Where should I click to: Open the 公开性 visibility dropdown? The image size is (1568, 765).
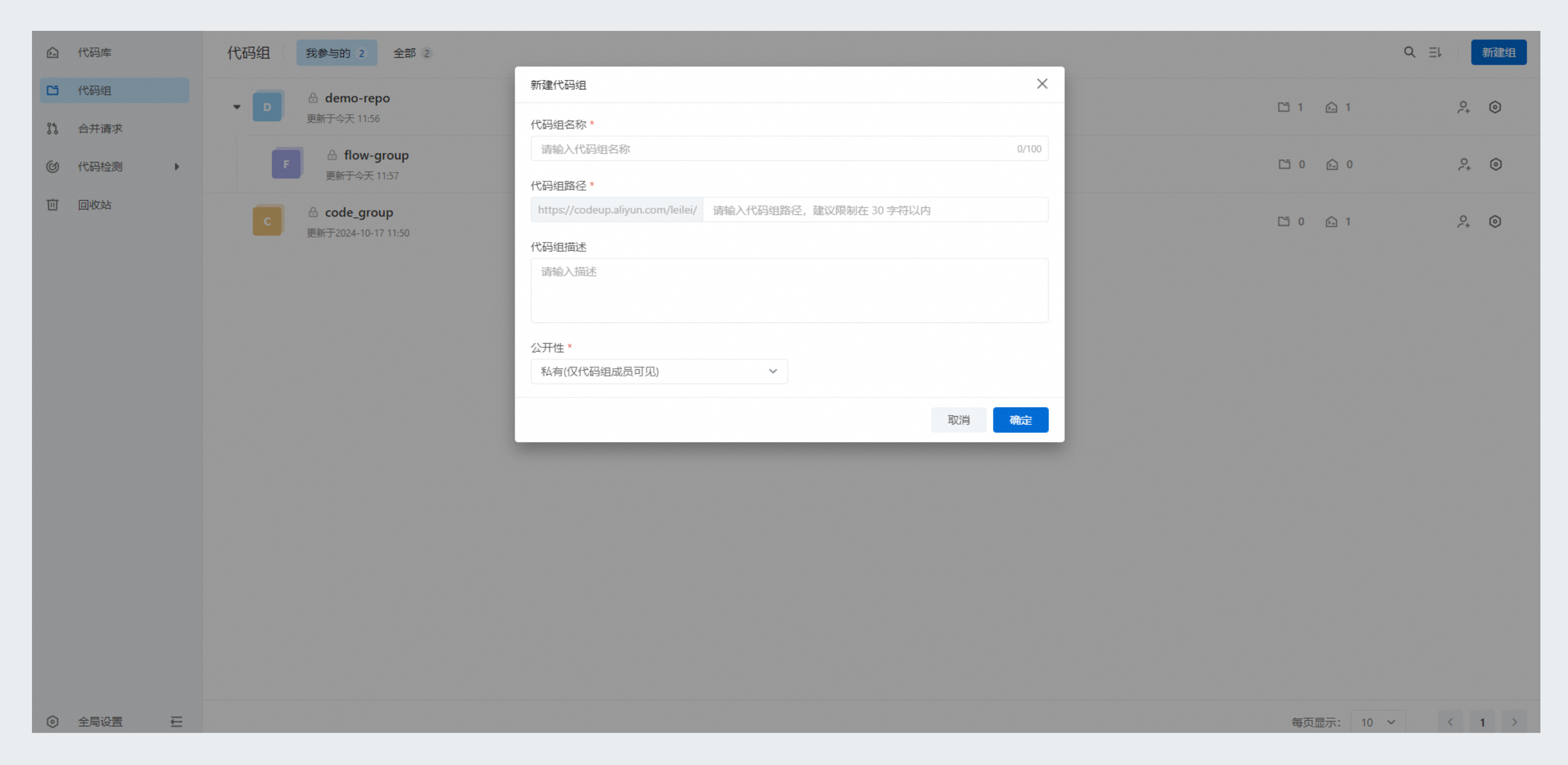coord(659,371)
